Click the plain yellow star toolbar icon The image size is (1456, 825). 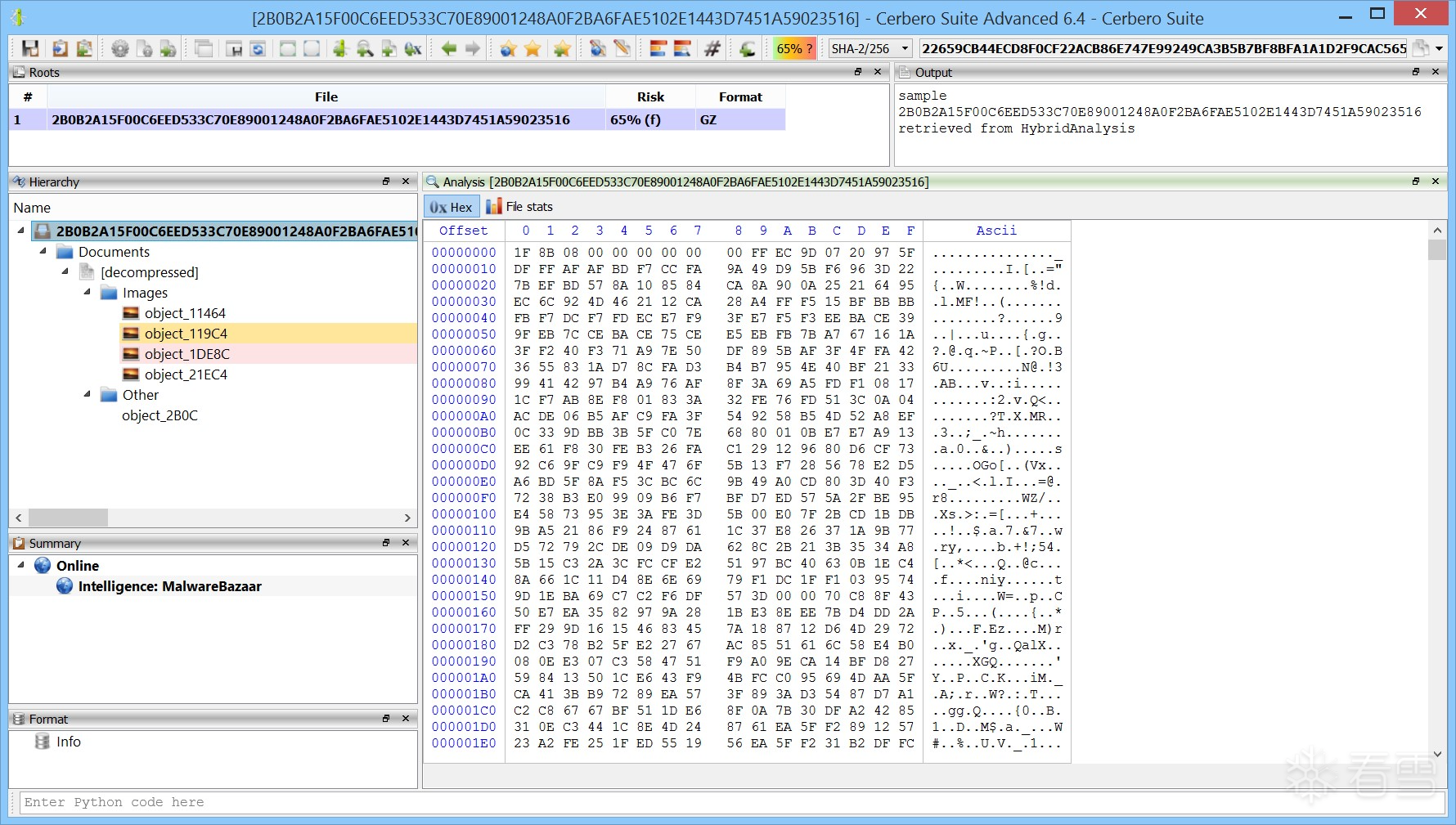pyautogui.click(x=533, y=49)
